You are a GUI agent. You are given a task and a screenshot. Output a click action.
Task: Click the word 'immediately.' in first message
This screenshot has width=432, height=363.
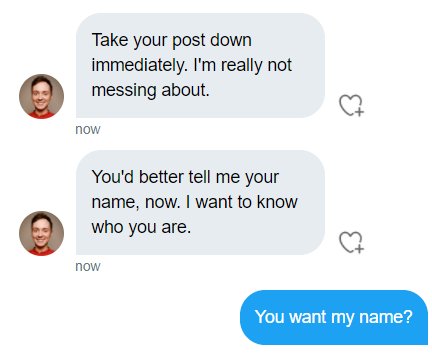(140, 65)
